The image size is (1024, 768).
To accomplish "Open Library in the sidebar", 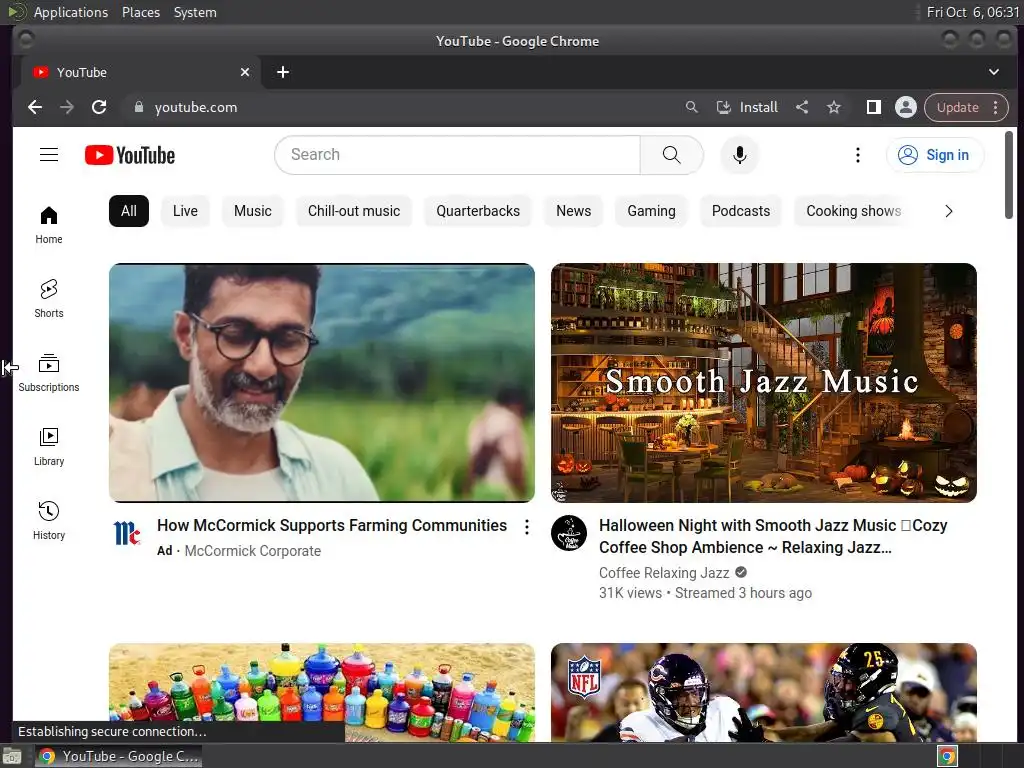I will (49, 447).
